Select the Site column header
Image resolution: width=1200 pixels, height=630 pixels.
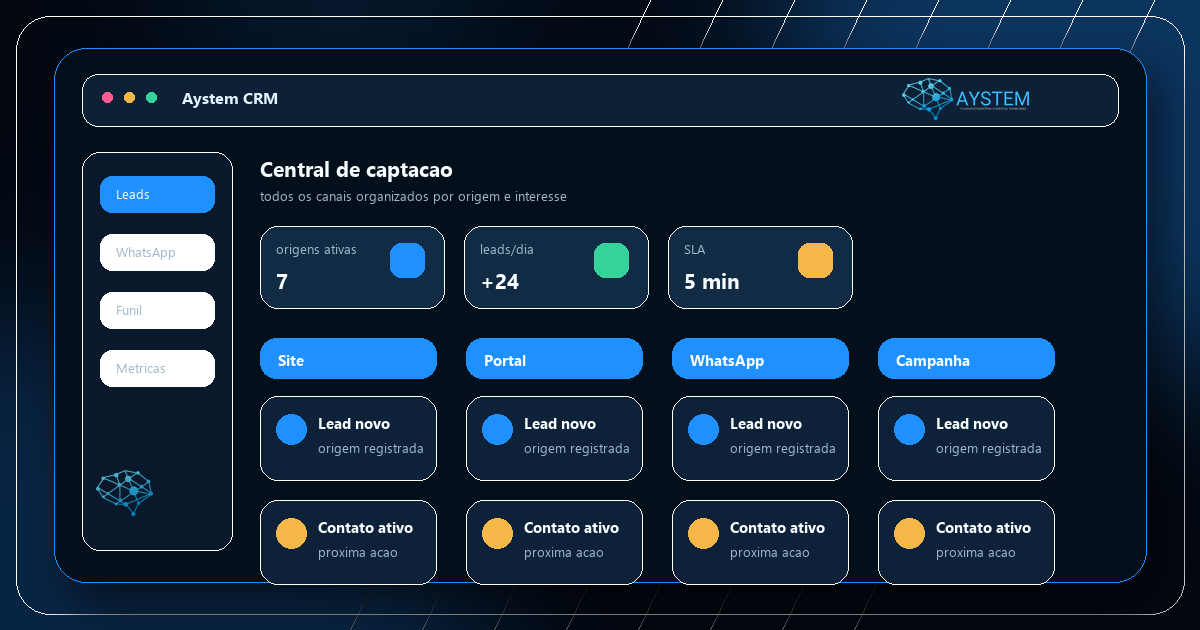(348, 358)
